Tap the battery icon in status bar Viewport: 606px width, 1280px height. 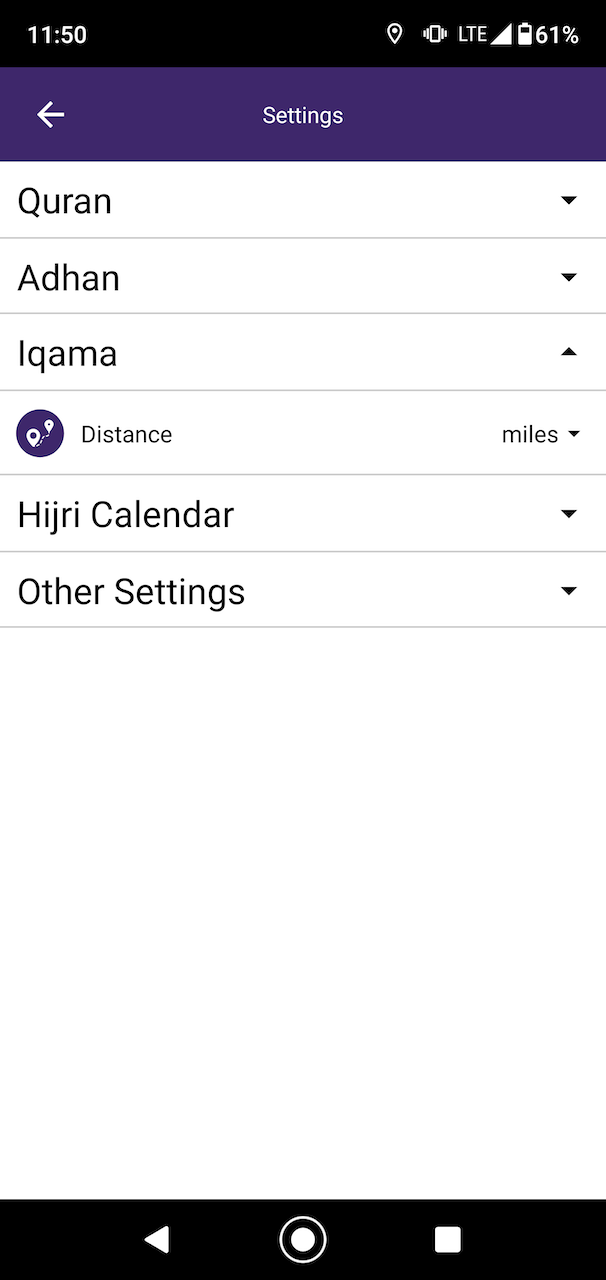coord(524,35)
